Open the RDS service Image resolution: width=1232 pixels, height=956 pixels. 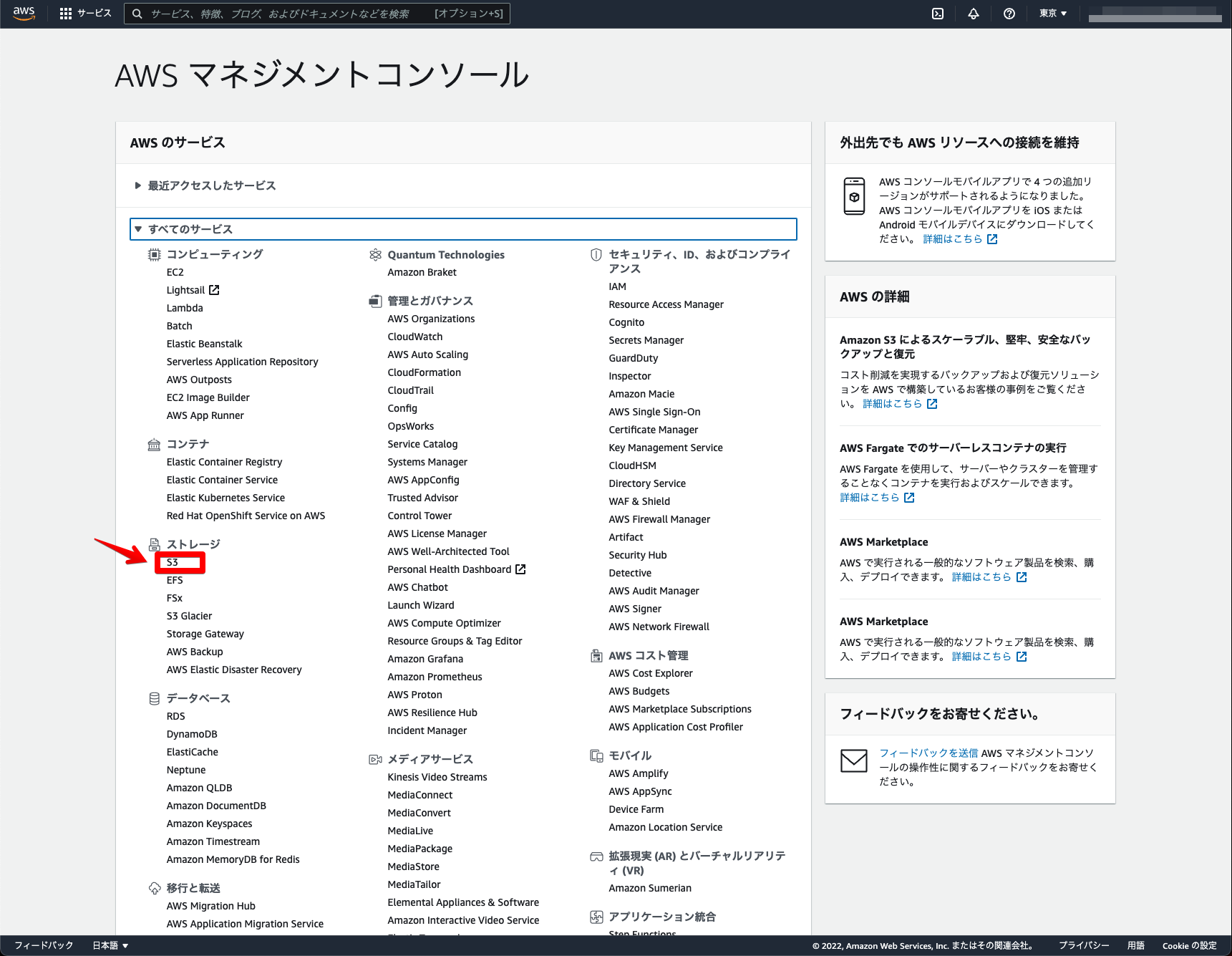pos(176,716)
